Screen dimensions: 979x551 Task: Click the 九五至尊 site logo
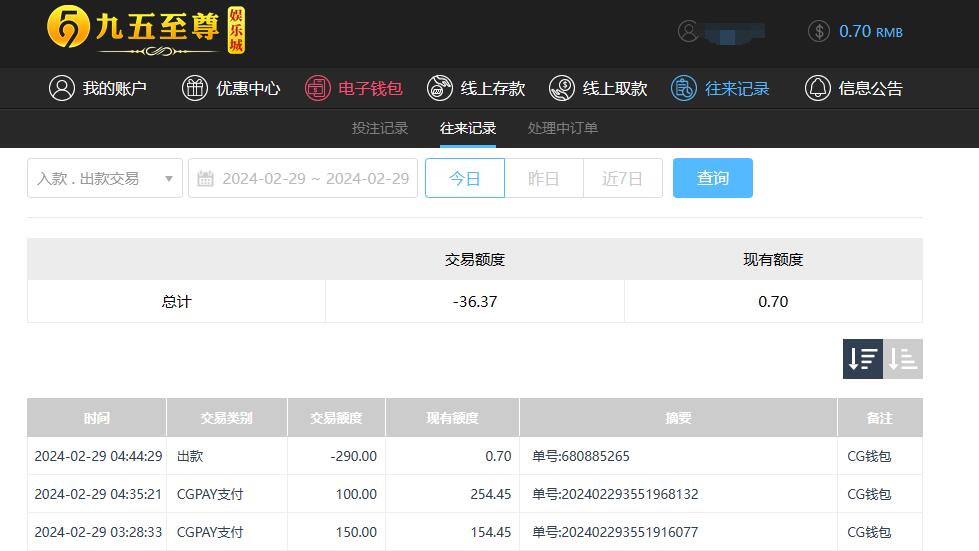click(146, 30)
